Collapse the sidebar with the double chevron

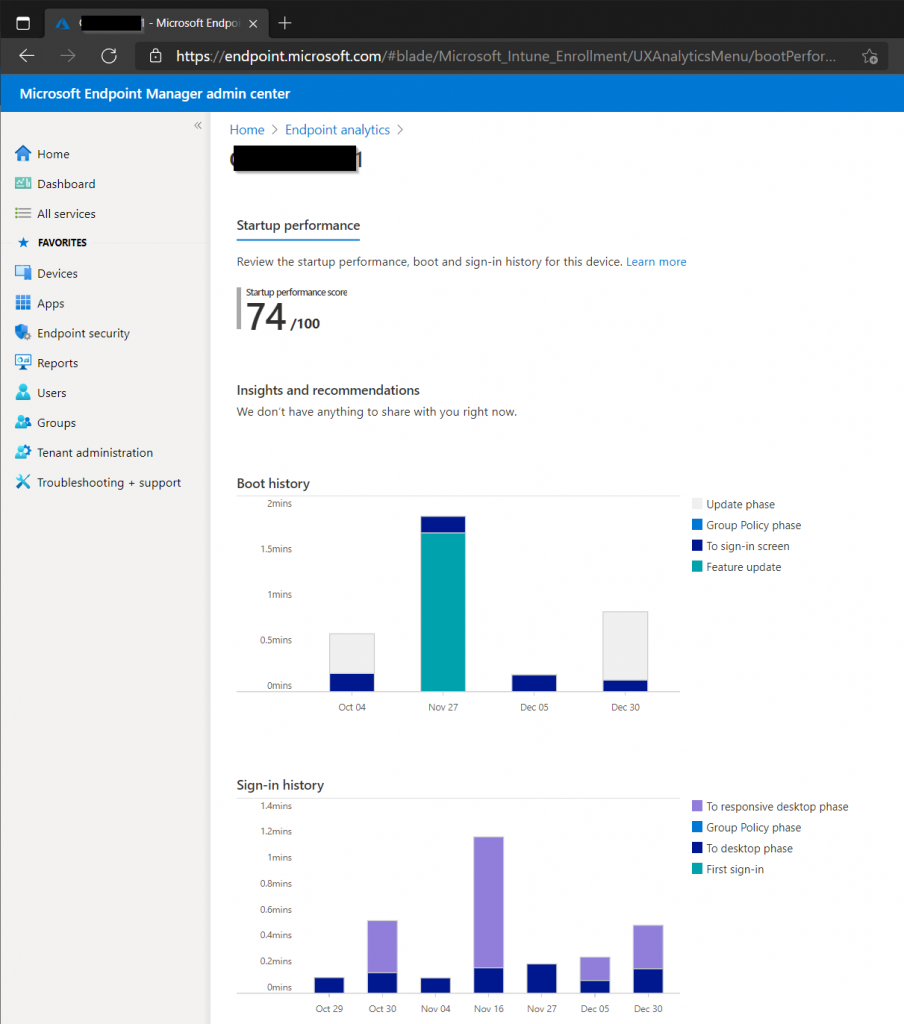(x=198, y=125)
